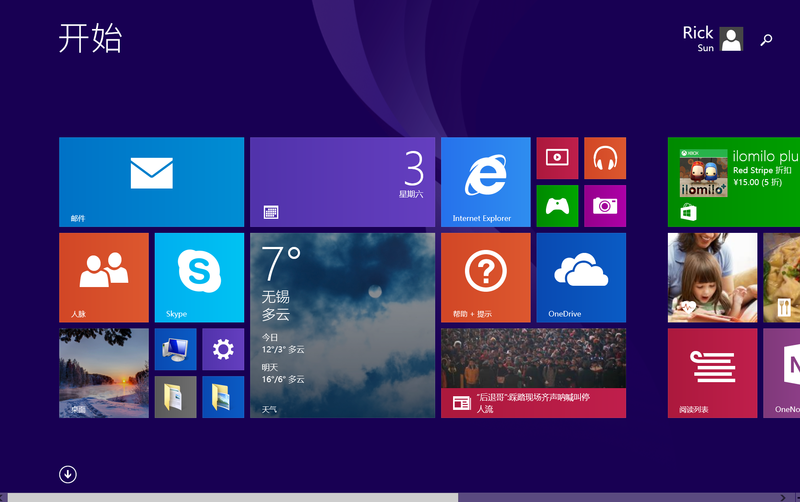Open the OneDrive tile
Image resolution: width=800 pixels, height=502 pixels.
point(580,277)
